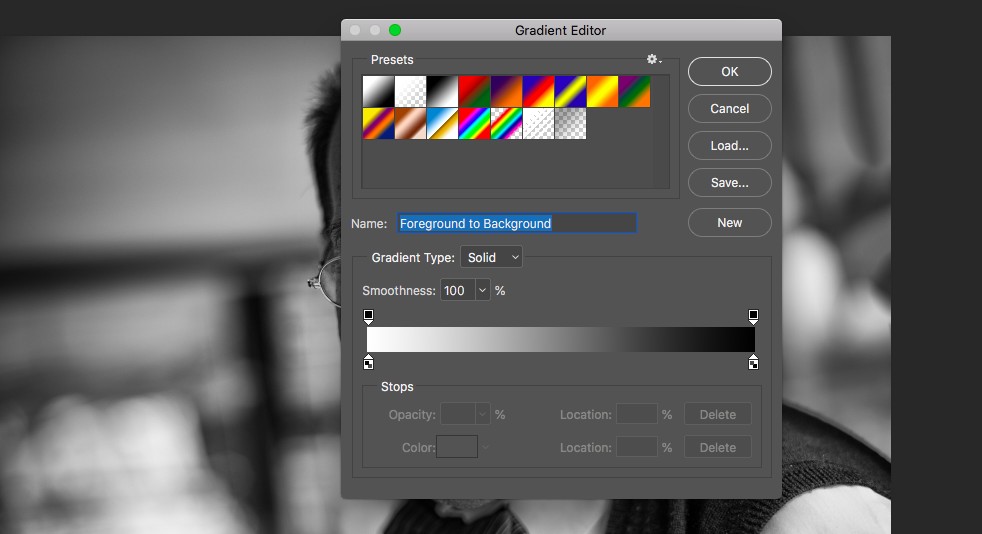Click the Color swatch in Stops

(457, 447)
